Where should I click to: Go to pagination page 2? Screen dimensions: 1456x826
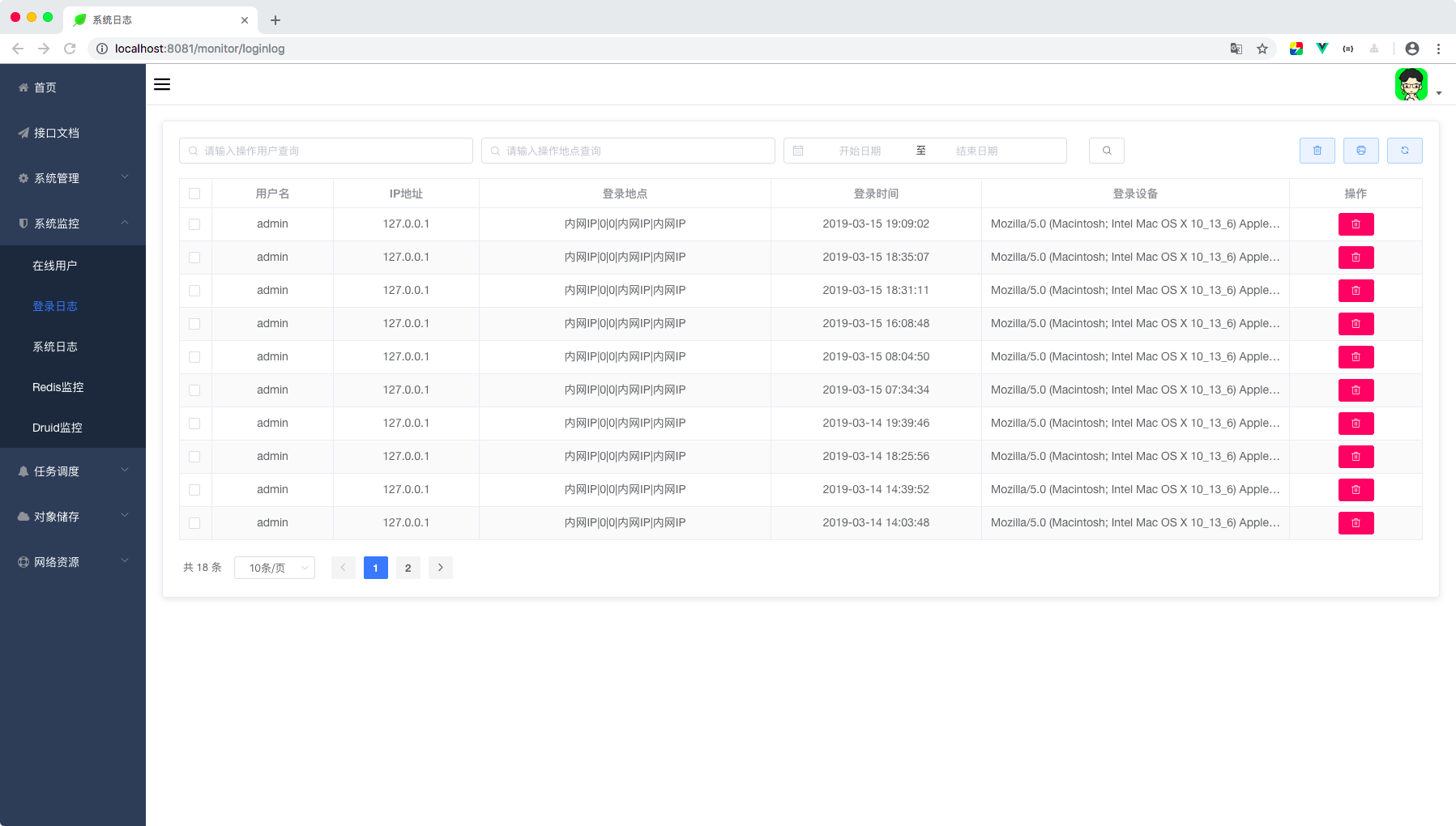pos(408,568)
